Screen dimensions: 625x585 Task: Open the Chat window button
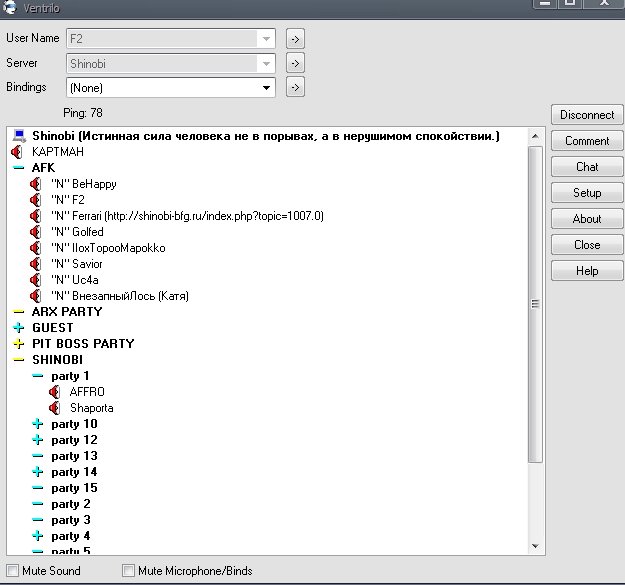(x=587, y=167)
